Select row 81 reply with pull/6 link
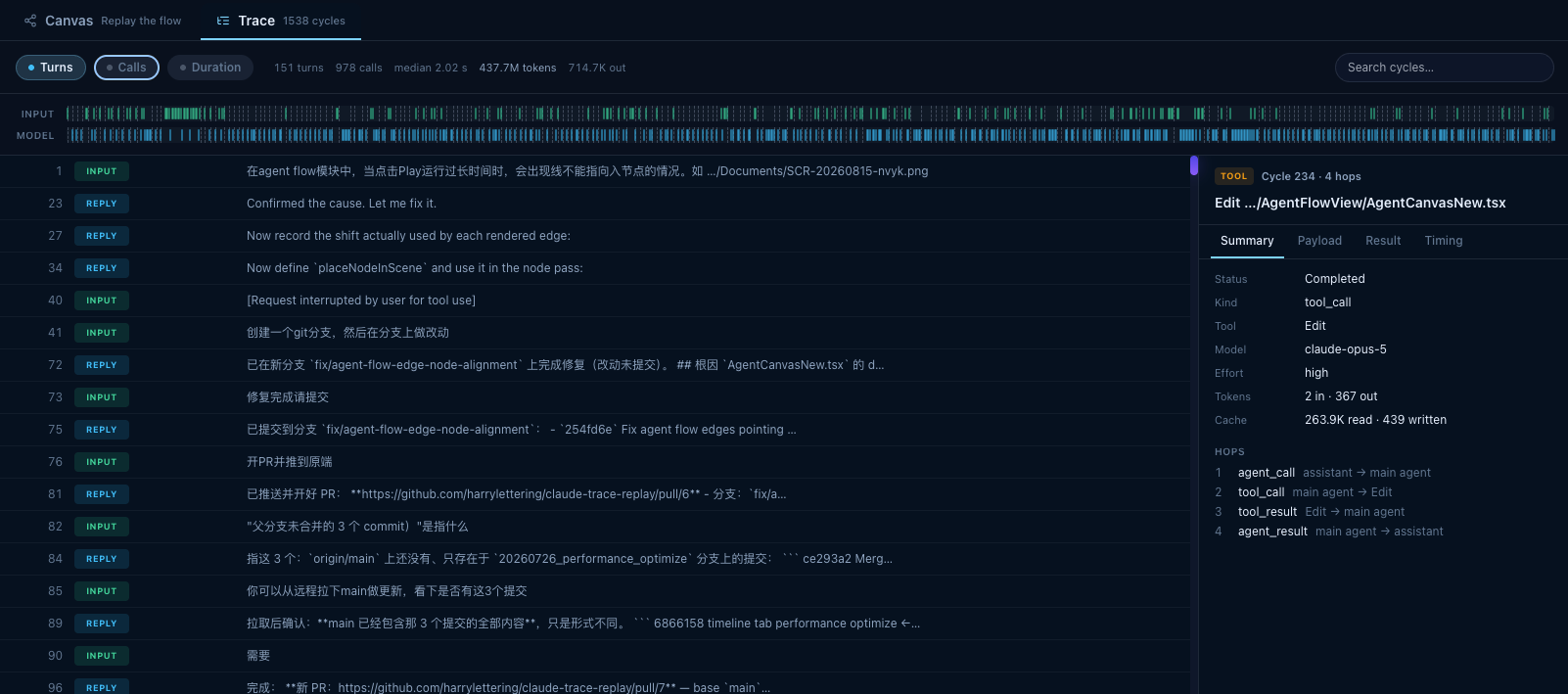This screenshot has width=1568, height=694. click(595, 494)
